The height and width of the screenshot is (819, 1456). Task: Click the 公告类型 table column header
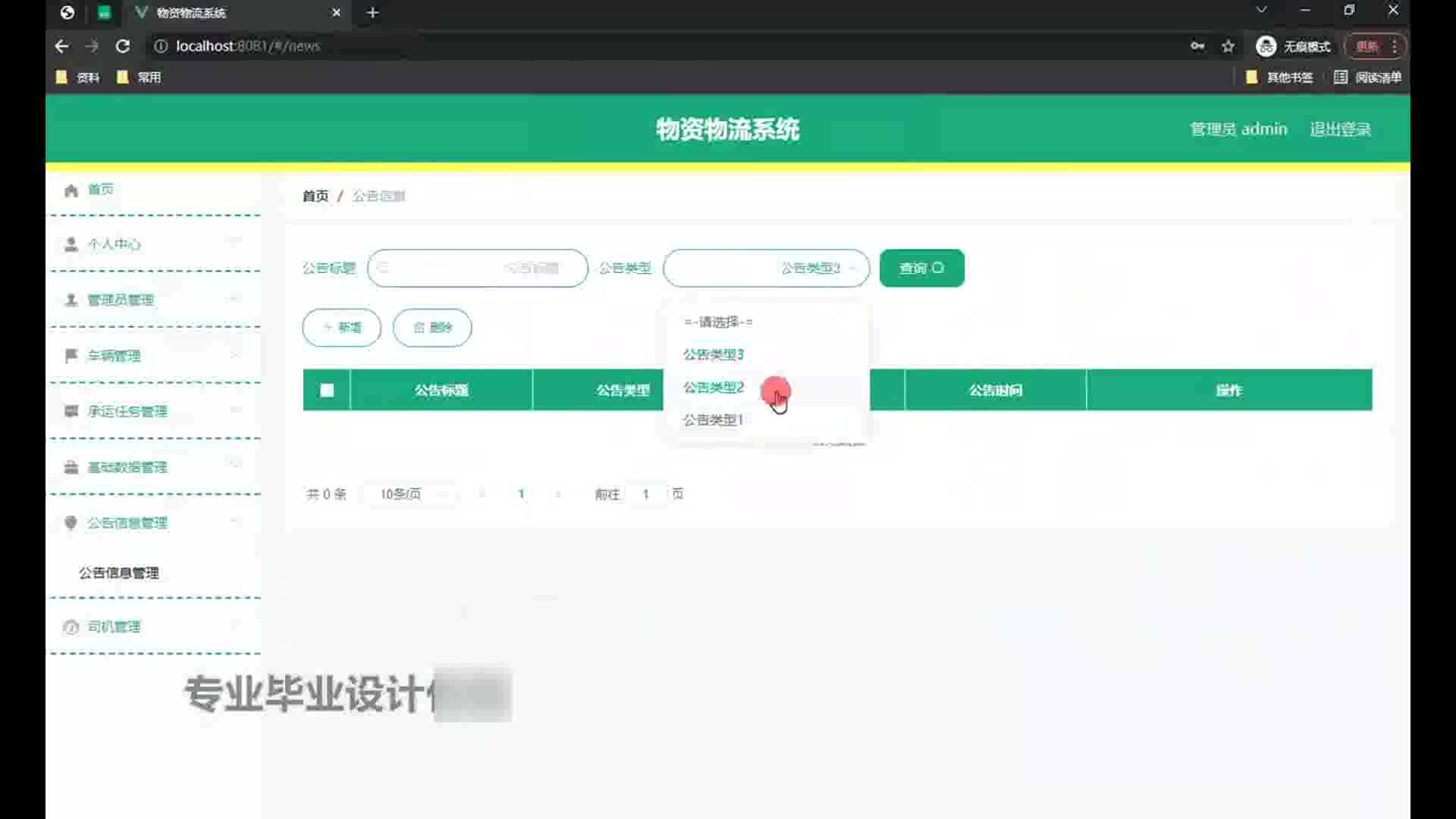(623, 391)
